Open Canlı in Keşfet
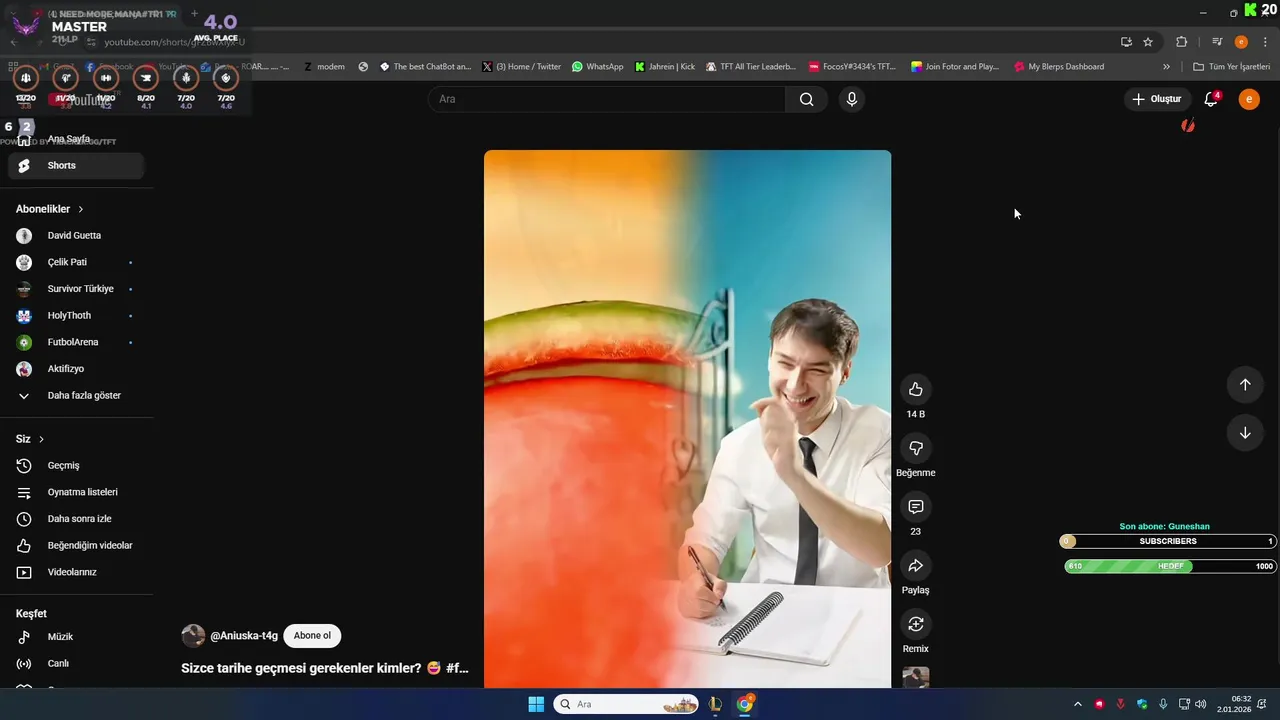1280x720 pixels. coord(76,664)
